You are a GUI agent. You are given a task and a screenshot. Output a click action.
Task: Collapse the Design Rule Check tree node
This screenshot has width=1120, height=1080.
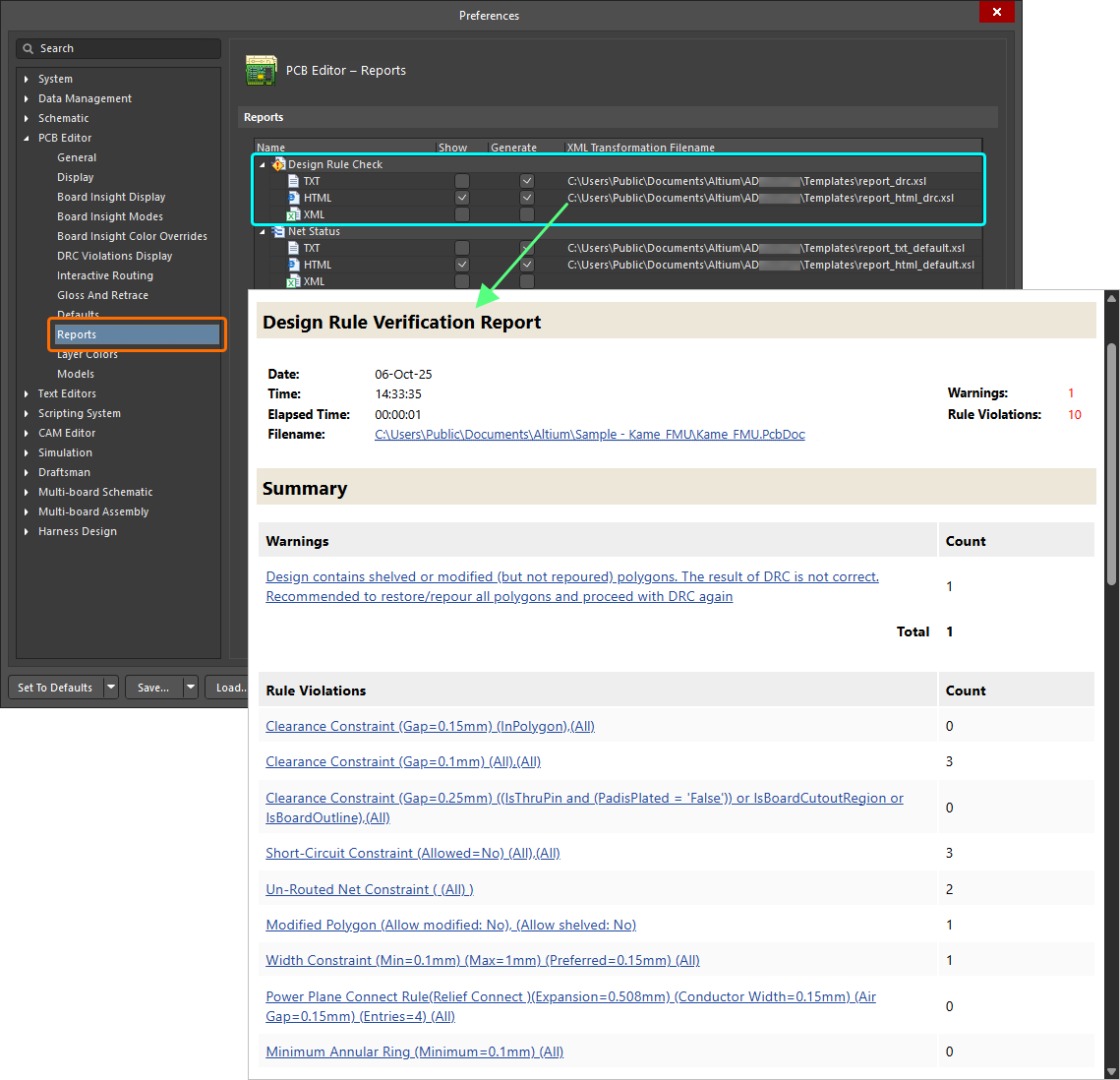pyautogui.click(x=262, y=163)
